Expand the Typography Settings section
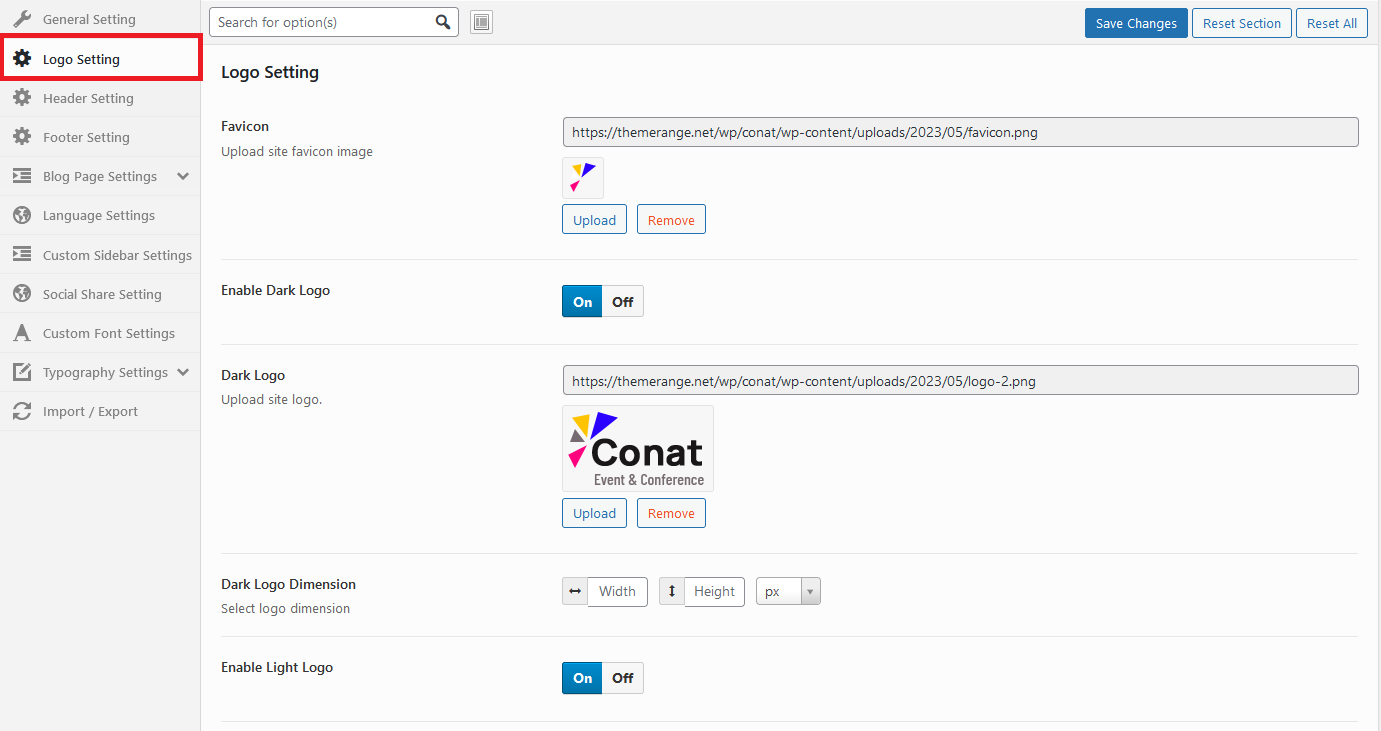This screenshot has height=731, width=1381. click(x=99, y=372)
